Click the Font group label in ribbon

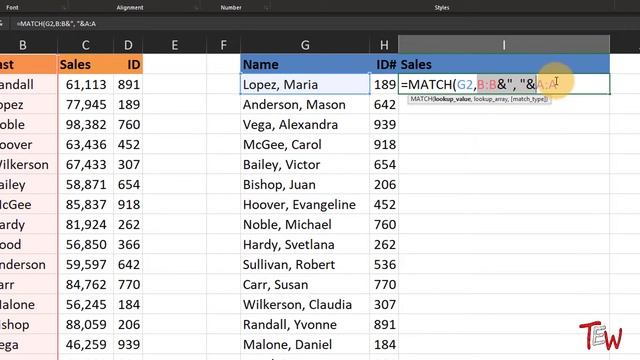(x=12, y=7)
